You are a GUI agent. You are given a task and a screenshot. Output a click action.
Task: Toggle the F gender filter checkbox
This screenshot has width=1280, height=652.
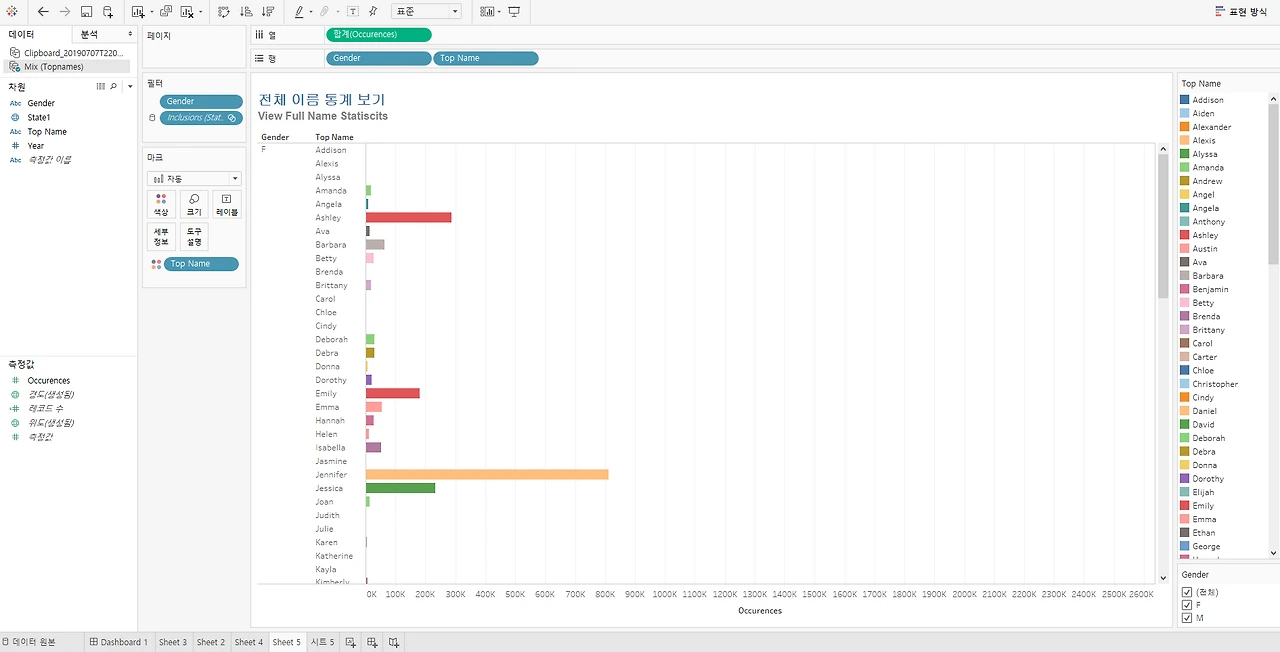(1187, 605)
